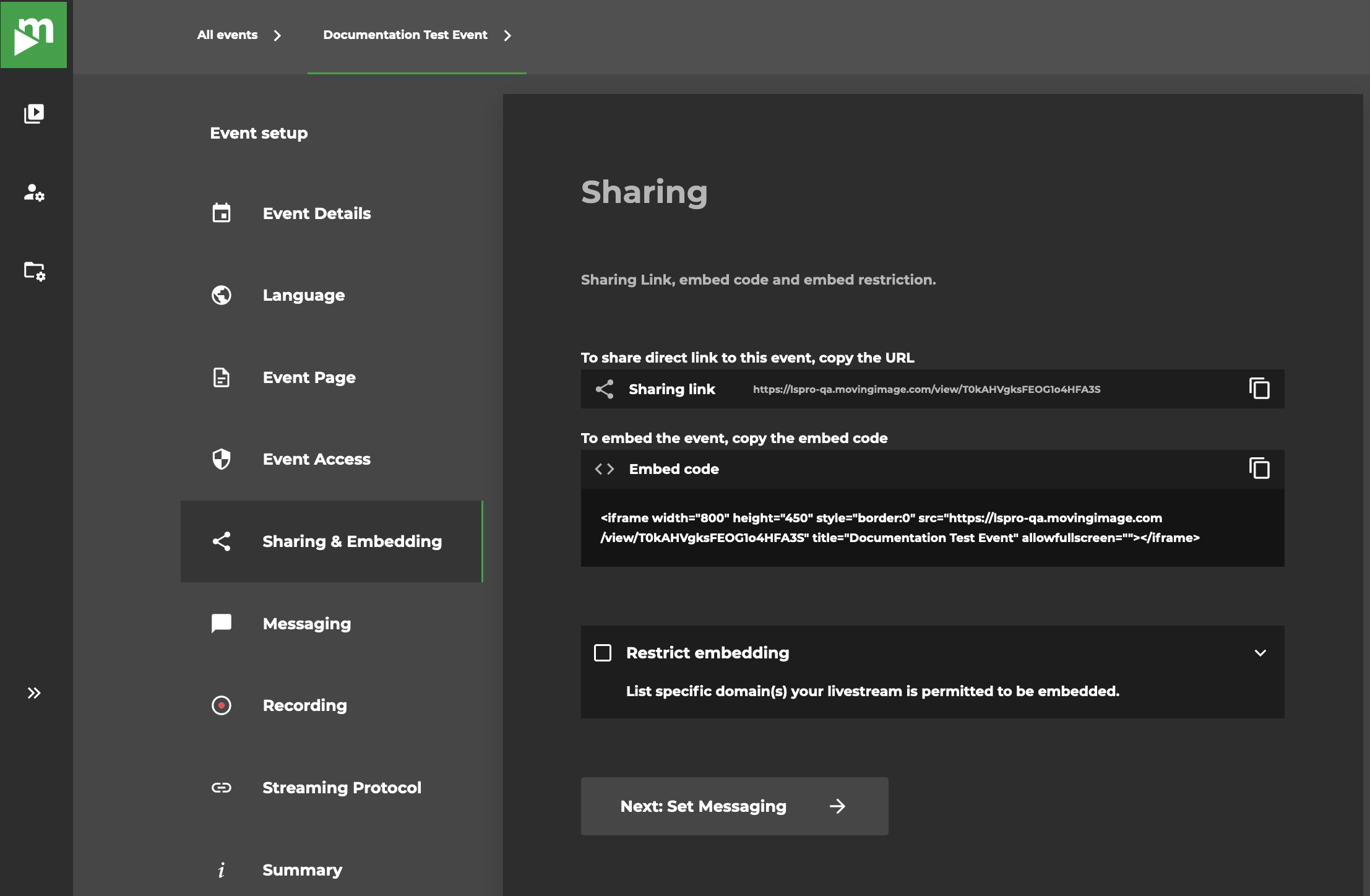Click the code brackets icon for Embed code
This screenshot has width=1370, height=896.
pos(605,469)
